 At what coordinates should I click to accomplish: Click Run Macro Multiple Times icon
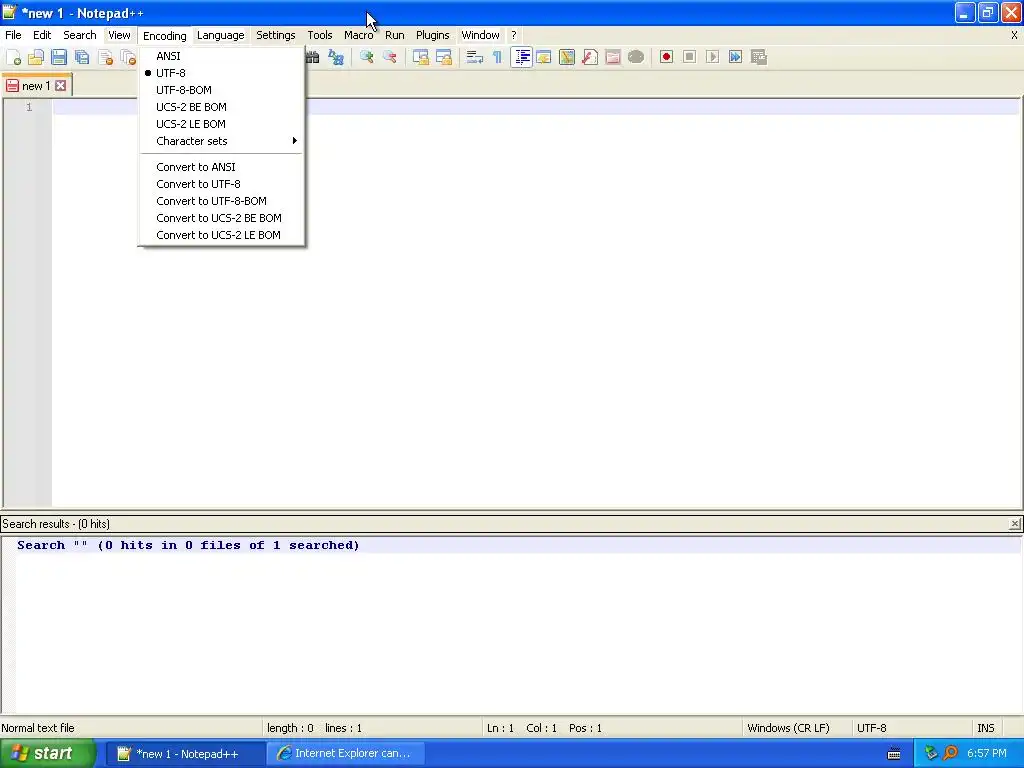tap(735, 57)
